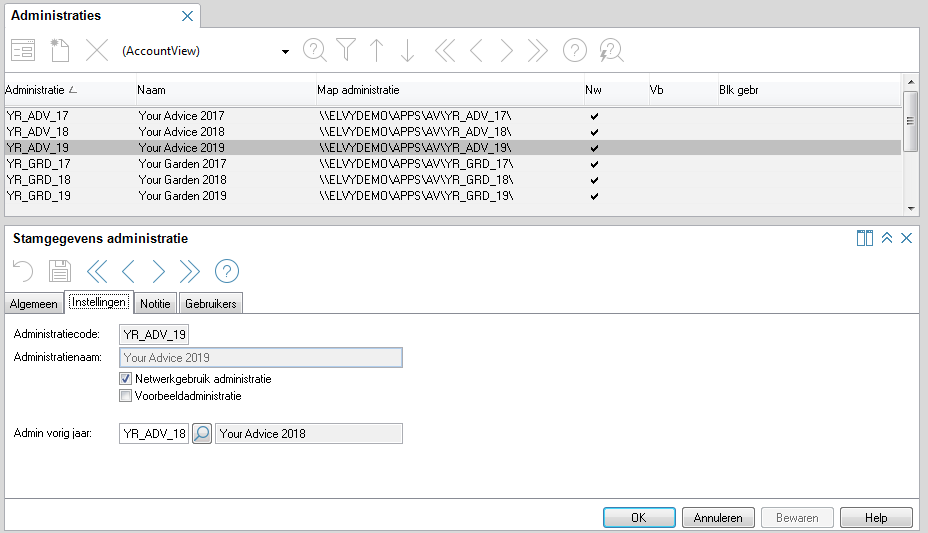Screen dimensions: 928x533
Task: Click the help icon in Stamgegevens toolbar
Action: tap(227, 271)
